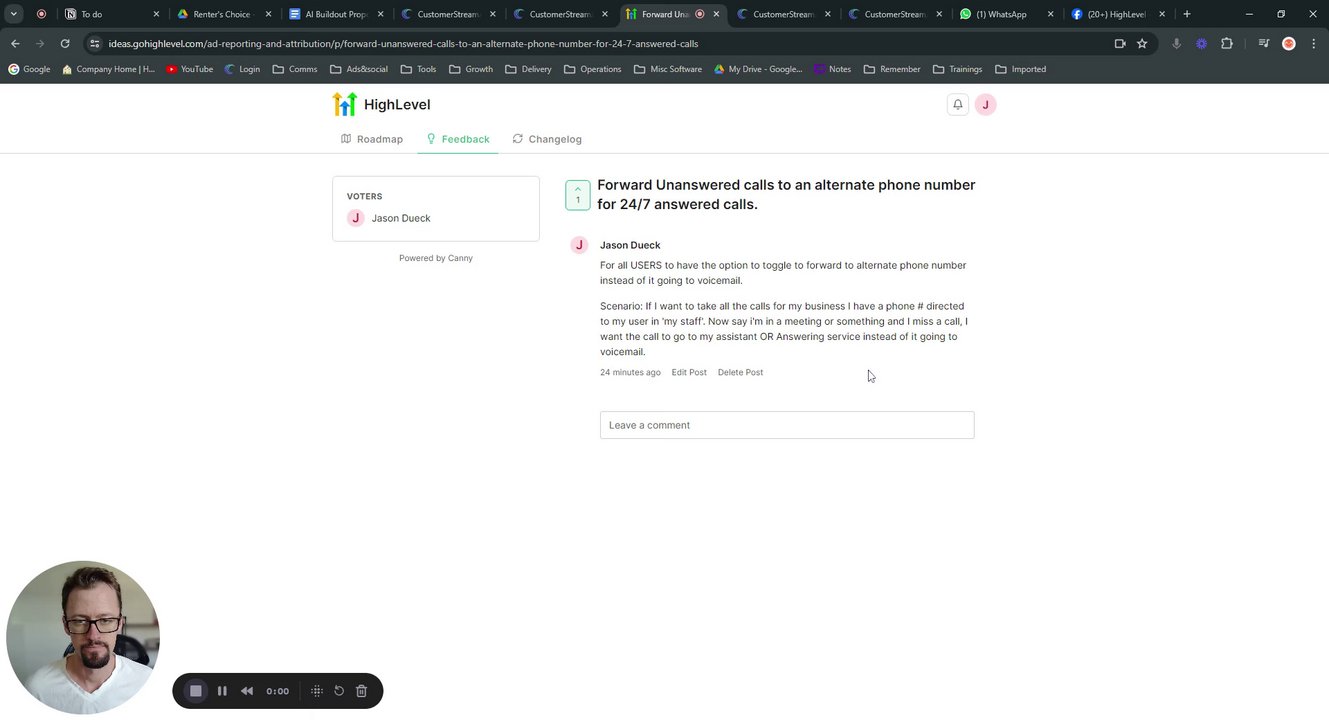The width and height of the screenshot is (1329, 720).
Task: Open the Notes bookmark
Action: [832, 69]
